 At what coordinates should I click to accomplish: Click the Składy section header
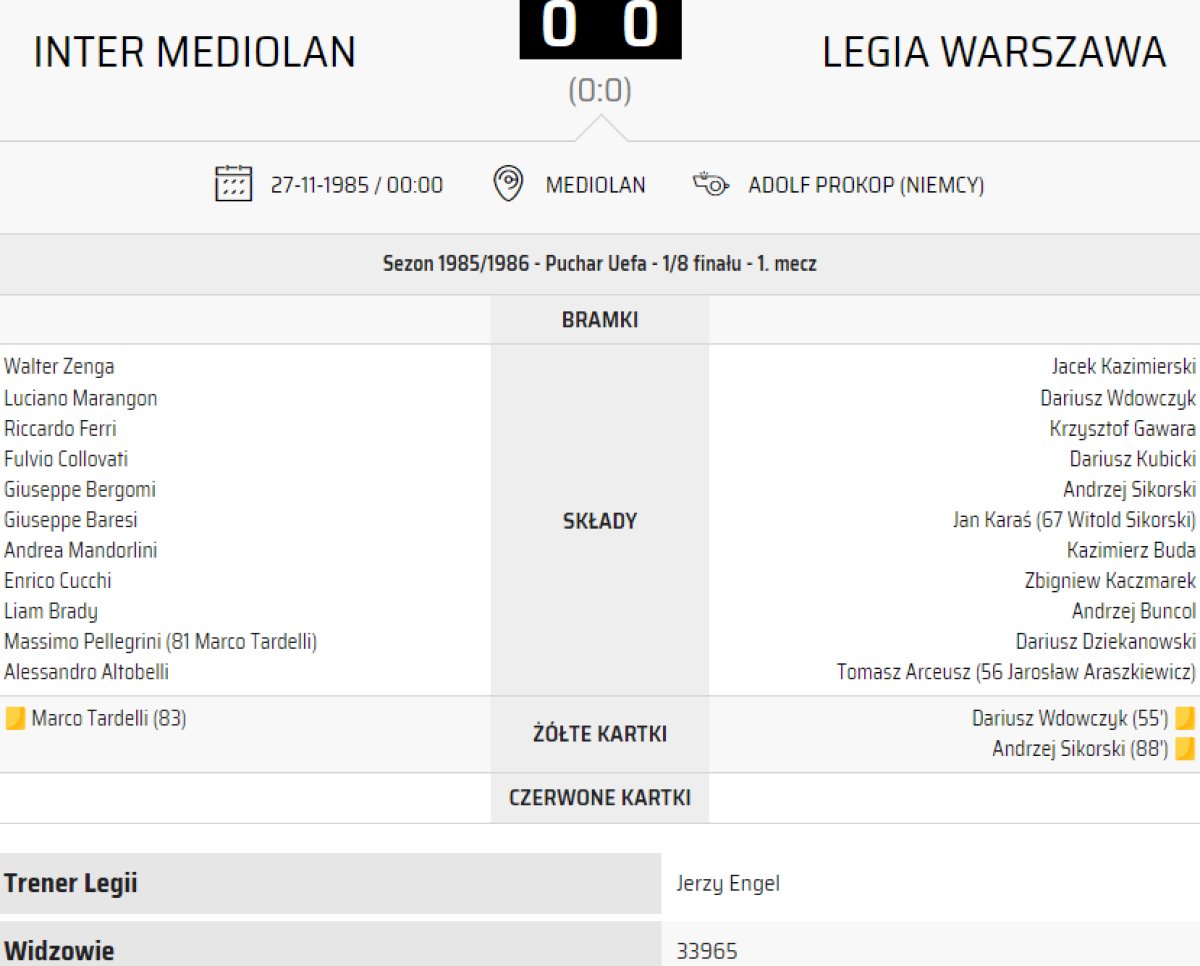point(600,521)
